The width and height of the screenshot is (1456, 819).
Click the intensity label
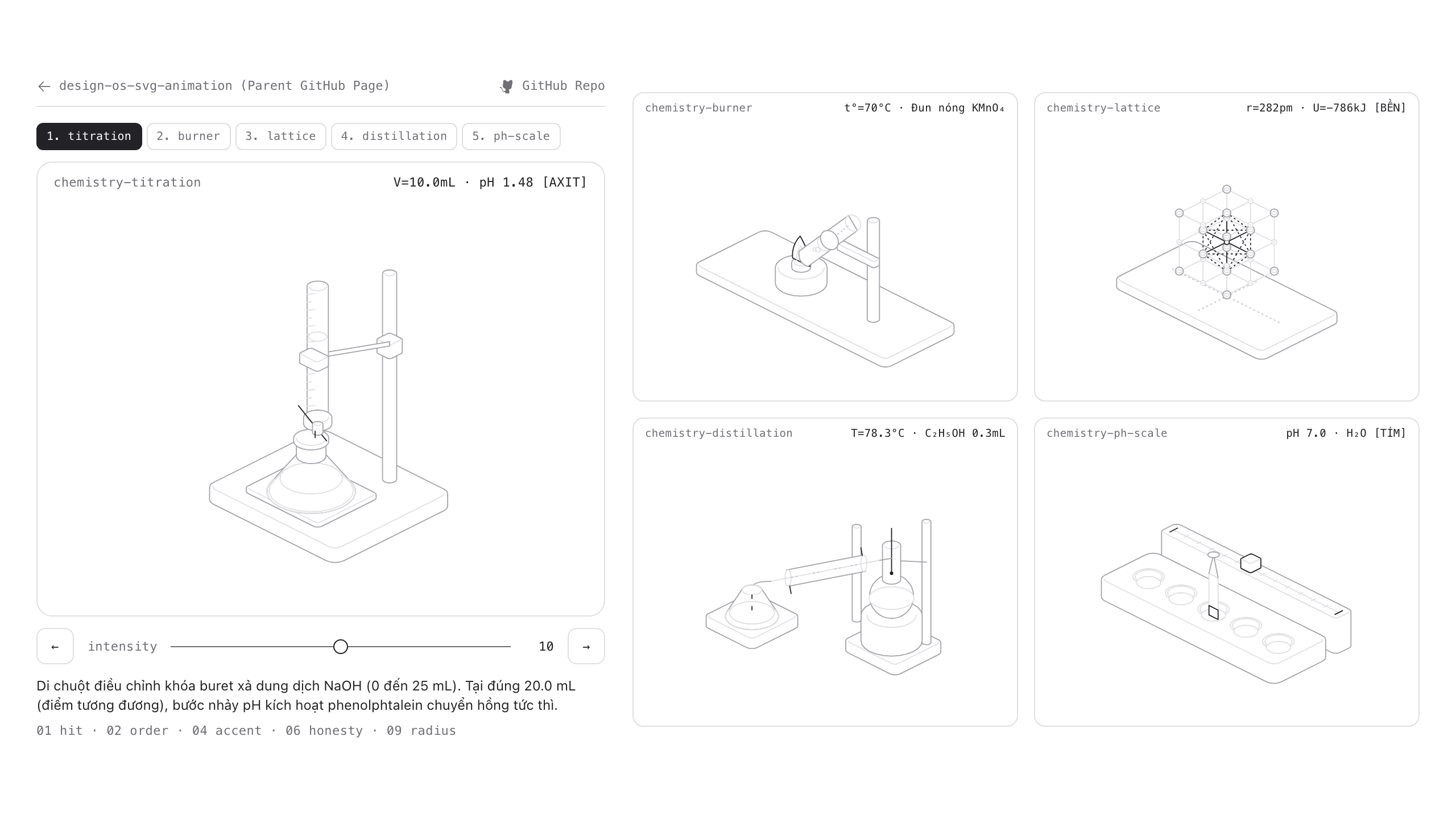point(122,647)
